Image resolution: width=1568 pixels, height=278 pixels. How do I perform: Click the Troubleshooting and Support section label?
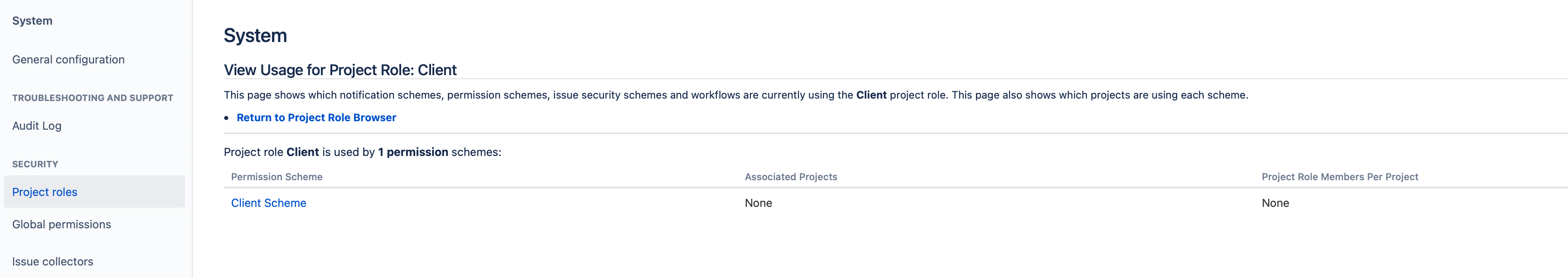(x=92, y=98)
